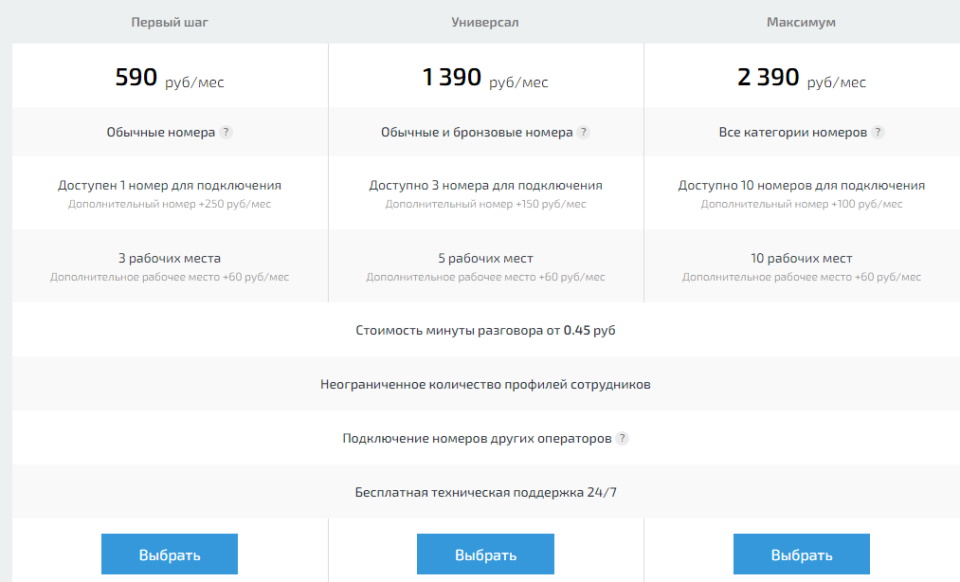This screenshot has width=960, height=582.
Task: Click help icon beside "Обычные номера"
Action: coord(226,132)
